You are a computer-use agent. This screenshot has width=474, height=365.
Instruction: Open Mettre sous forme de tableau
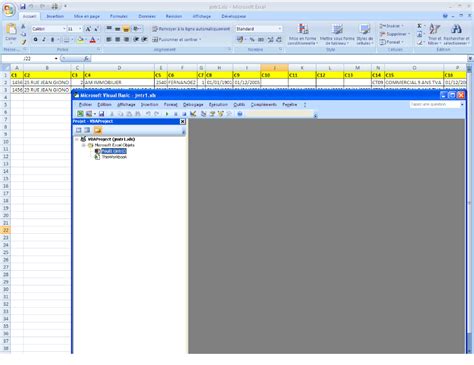pyautogui.click(x=337, y=34)
